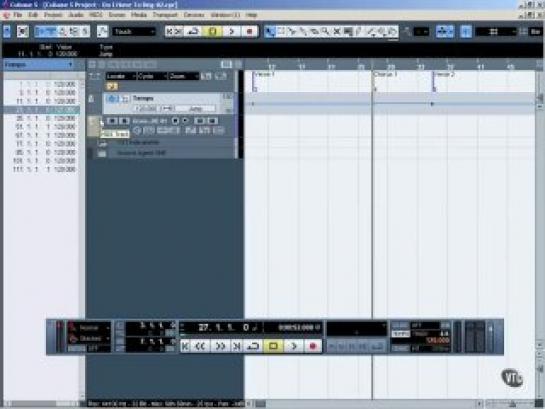Viewport: 545px width, 409px height.
Task: Open the Project menu
Action: click(53, 15)
